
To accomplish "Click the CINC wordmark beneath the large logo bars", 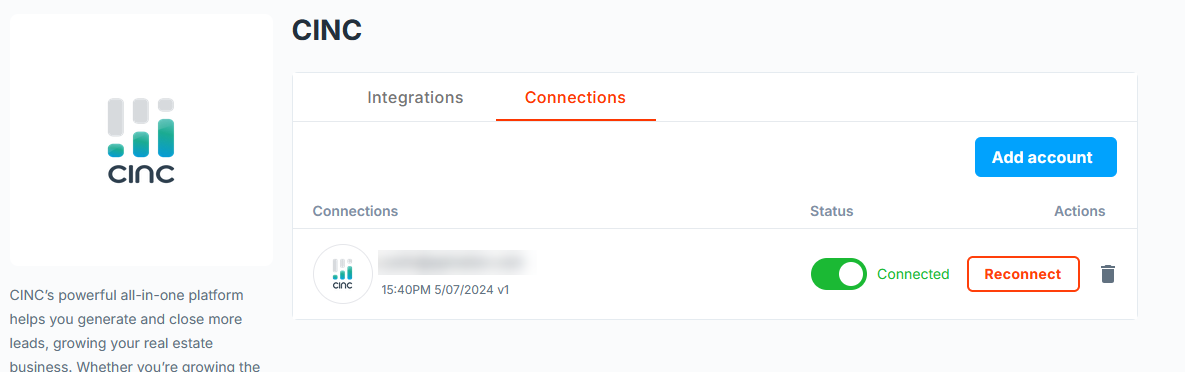I will pyautogui.click(x=141, y=174).
